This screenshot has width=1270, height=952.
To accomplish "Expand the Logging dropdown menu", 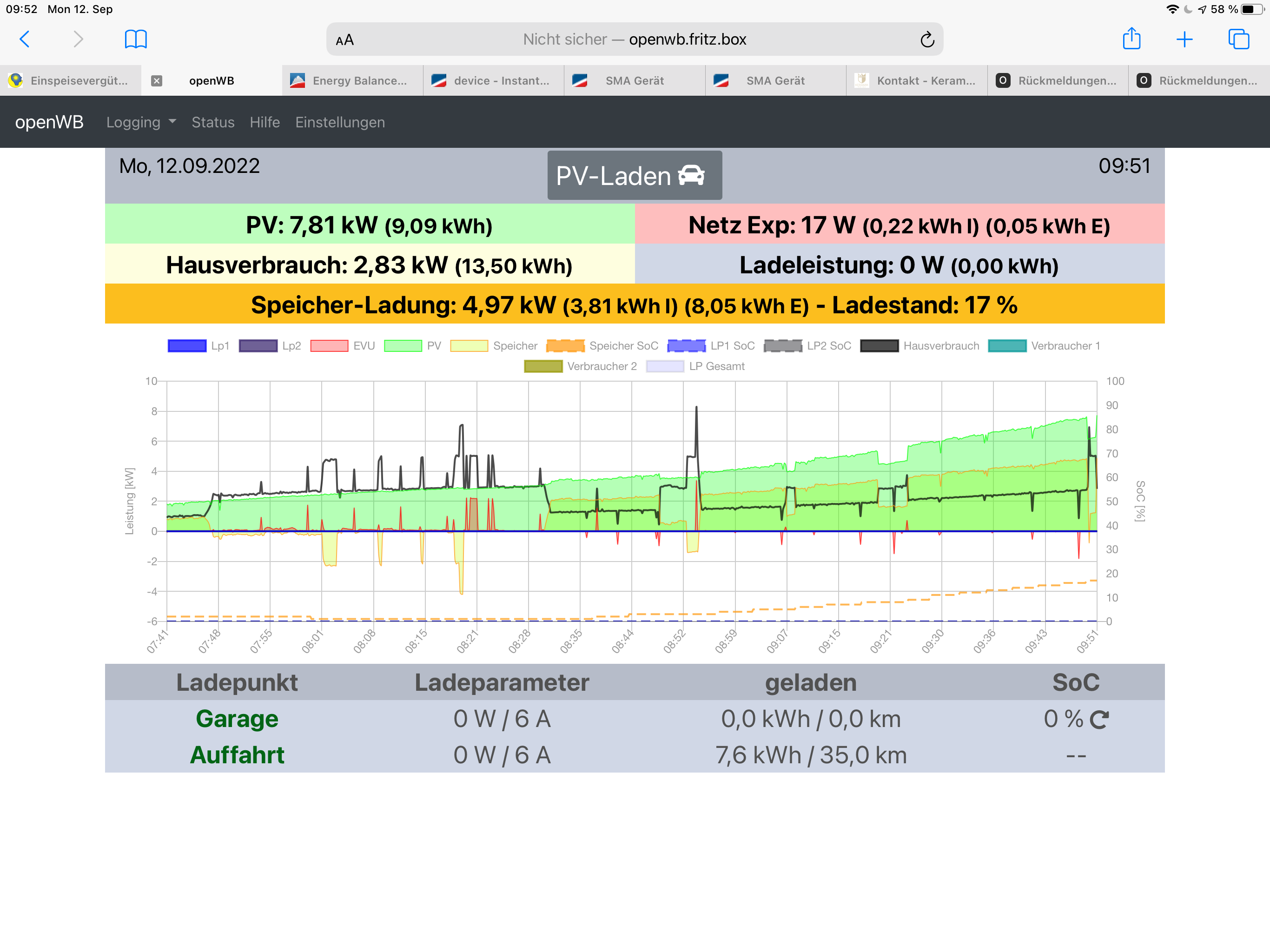I will 141,122.
